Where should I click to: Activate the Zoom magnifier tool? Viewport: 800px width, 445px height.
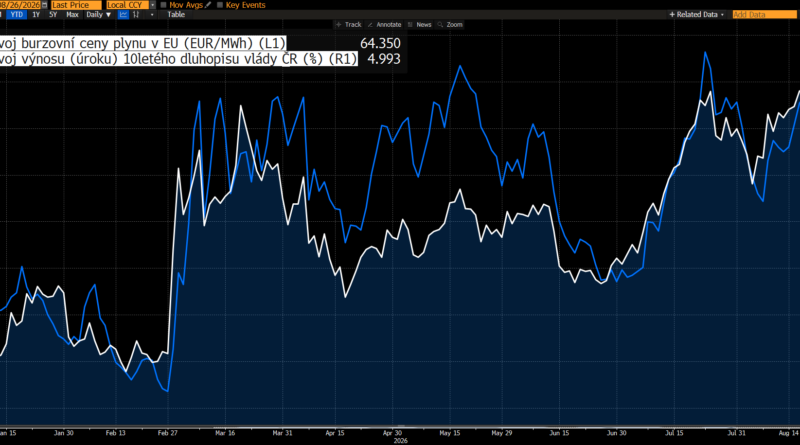pyautogui.click(x=450, y=24)
